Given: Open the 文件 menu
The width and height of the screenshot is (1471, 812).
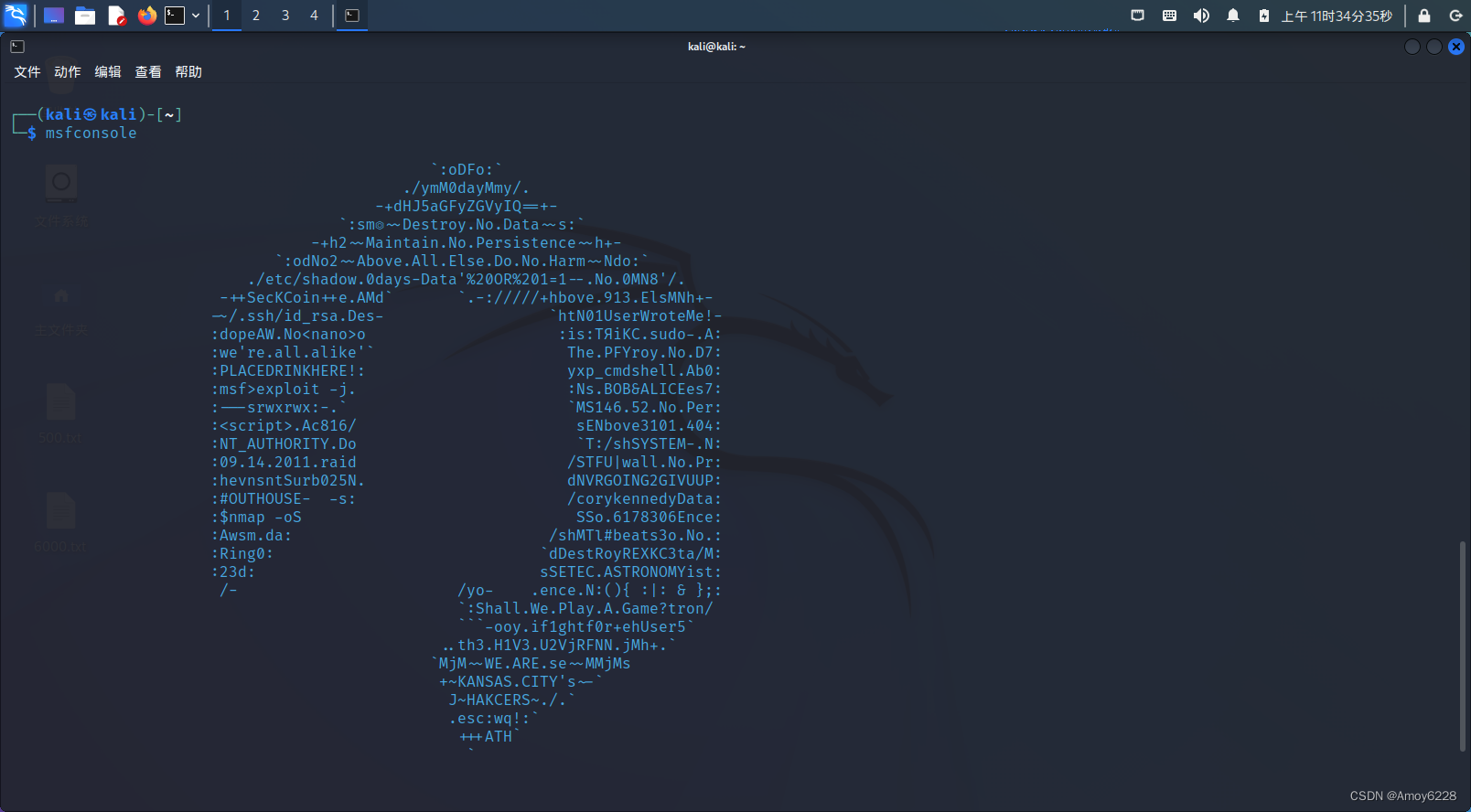Looking at the screenshot, I should [27, 71].
